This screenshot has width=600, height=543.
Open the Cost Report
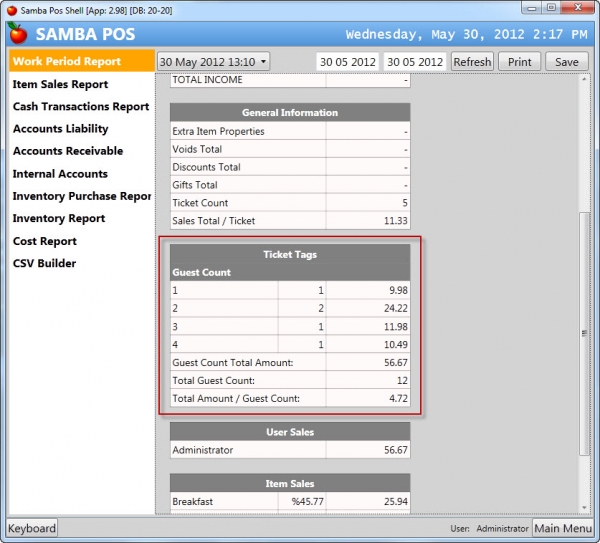tap(44, 241)
